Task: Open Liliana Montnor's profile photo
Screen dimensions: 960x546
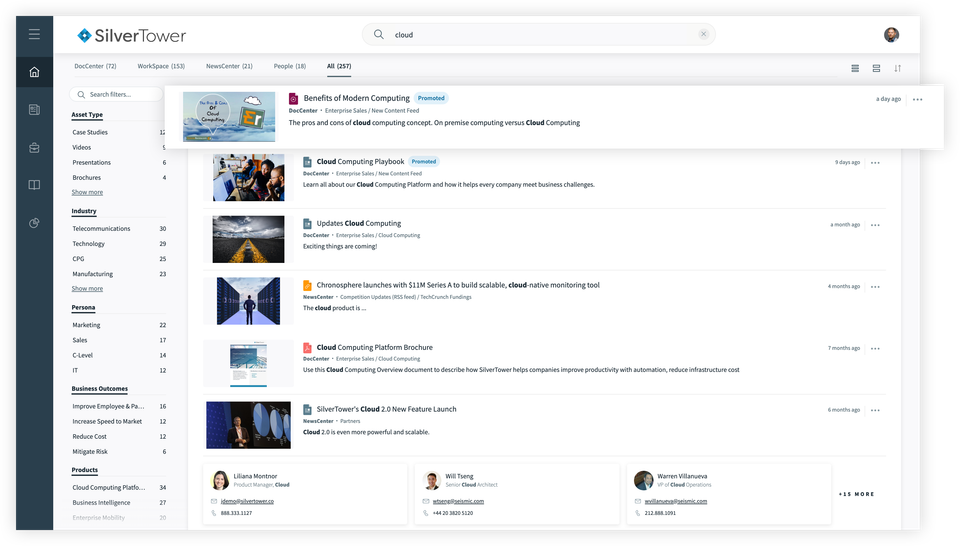Action: (x=220, y=481)
